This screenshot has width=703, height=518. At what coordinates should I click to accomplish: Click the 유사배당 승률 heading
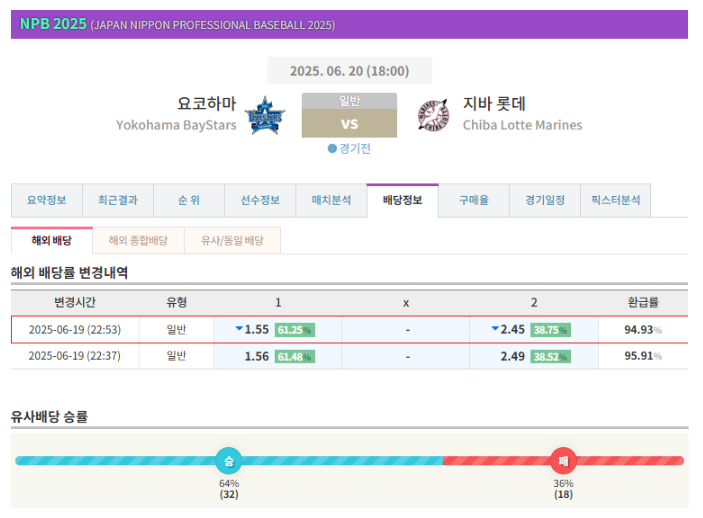pos(49,417)
